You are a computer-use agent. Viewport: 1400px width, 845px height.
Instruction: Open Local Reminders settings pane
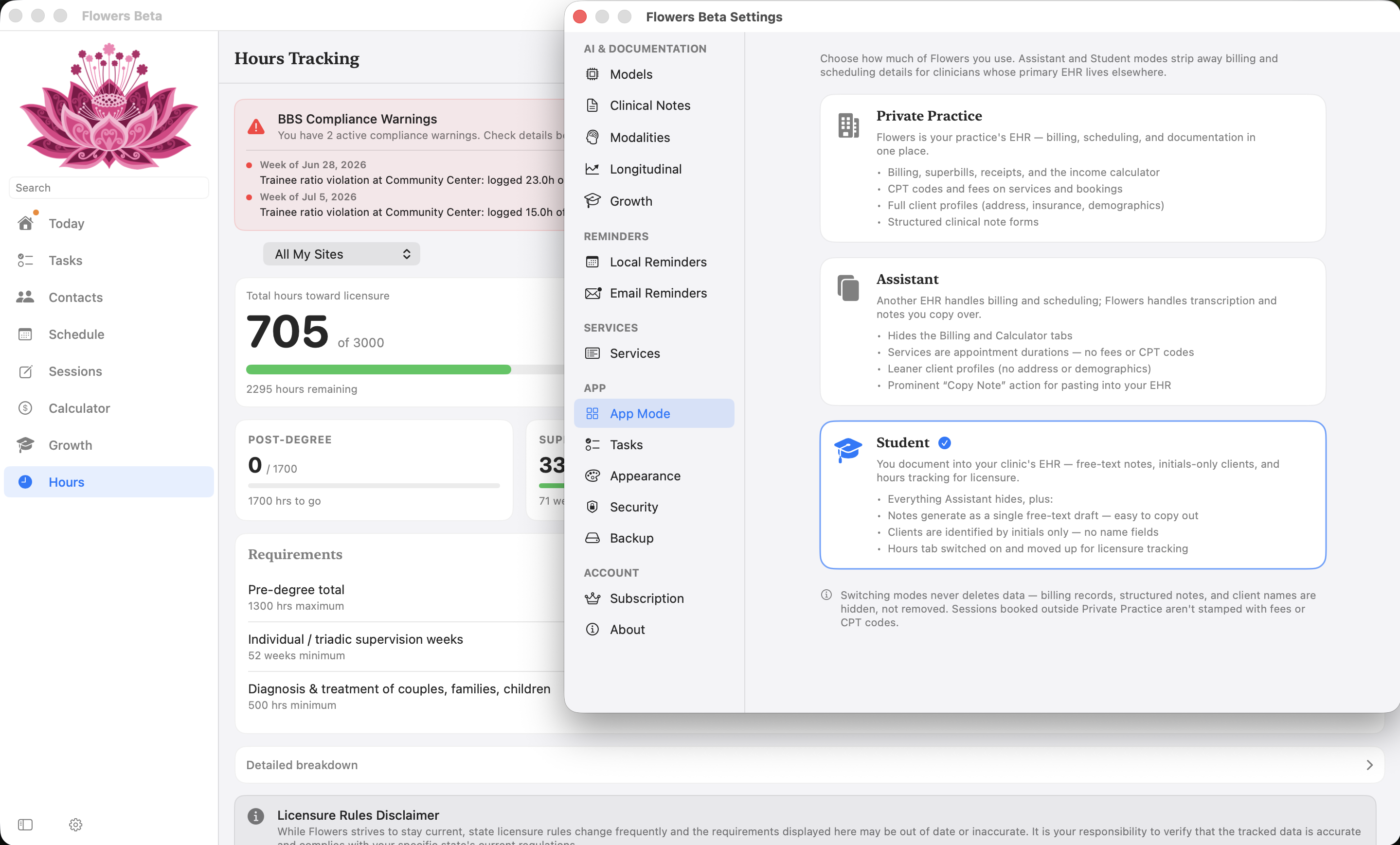click(654, 262)
